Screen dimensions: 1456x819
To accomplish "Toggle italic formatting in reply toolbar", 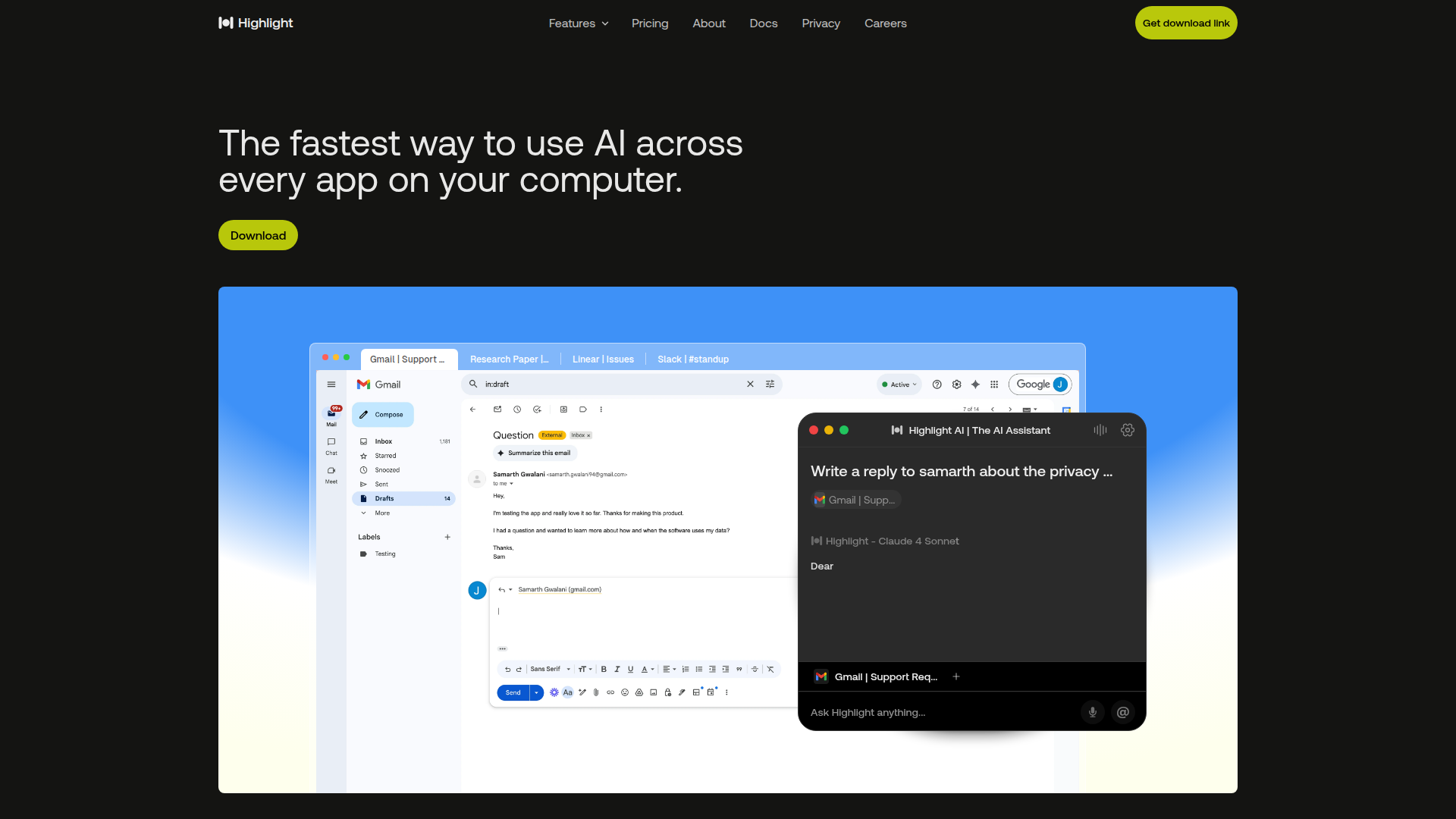I will click(617, 670).
